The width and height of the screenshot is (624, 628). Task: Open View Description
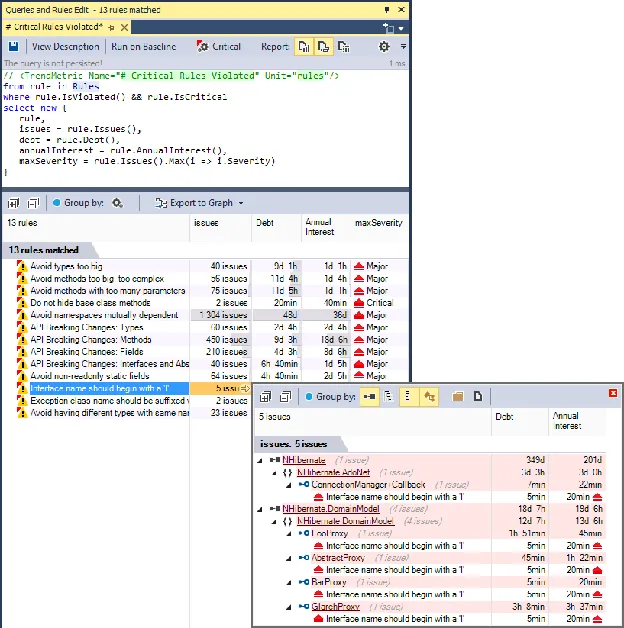coord(65,46)
